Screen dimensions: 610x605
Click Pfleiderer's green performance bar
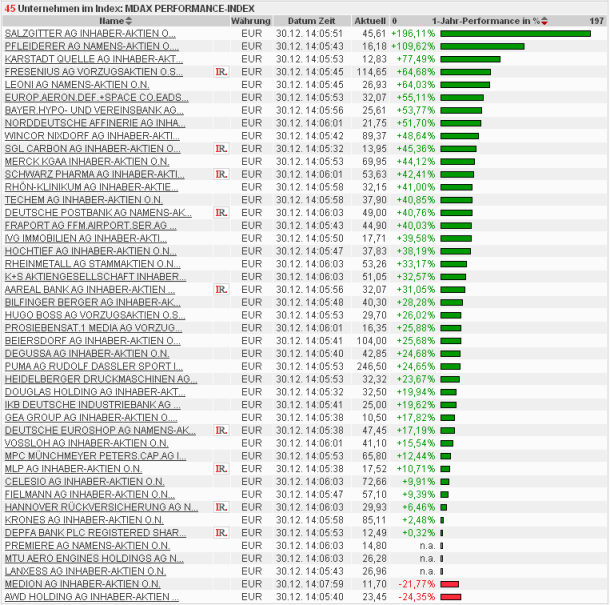point(482,47)
